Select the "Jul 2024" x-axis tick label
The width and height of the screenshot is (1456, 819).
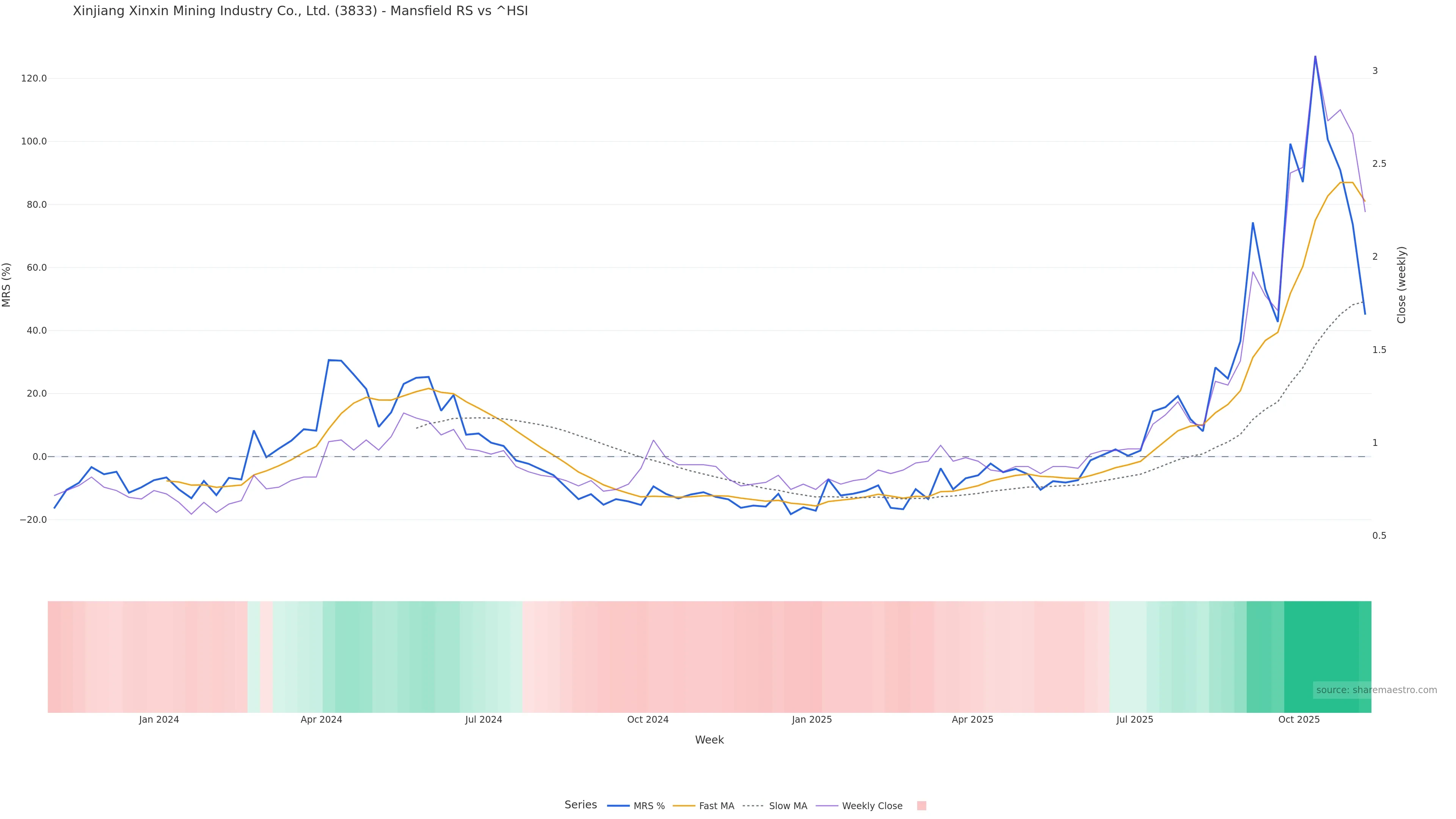(x=483, y=720)
